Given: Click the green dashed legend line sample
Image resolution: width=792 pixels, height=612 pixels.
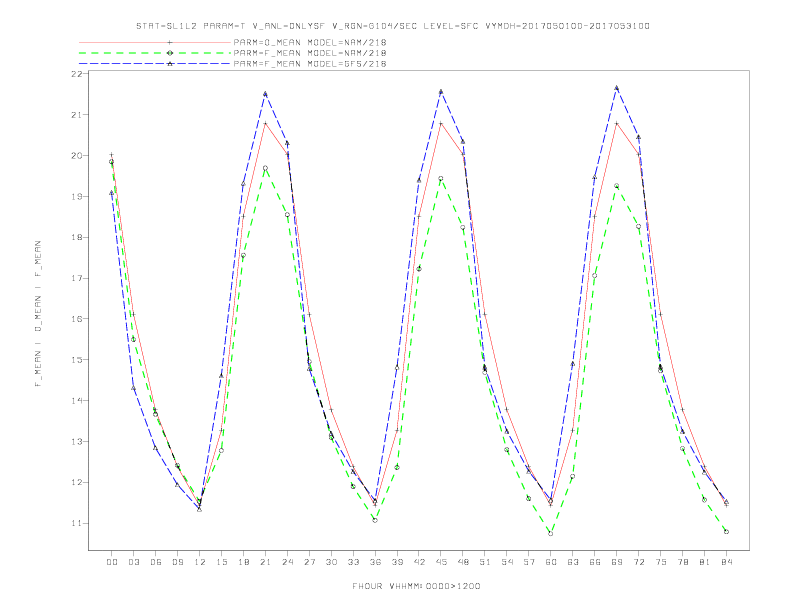Looking at the screenshot, I should [155, 53].
